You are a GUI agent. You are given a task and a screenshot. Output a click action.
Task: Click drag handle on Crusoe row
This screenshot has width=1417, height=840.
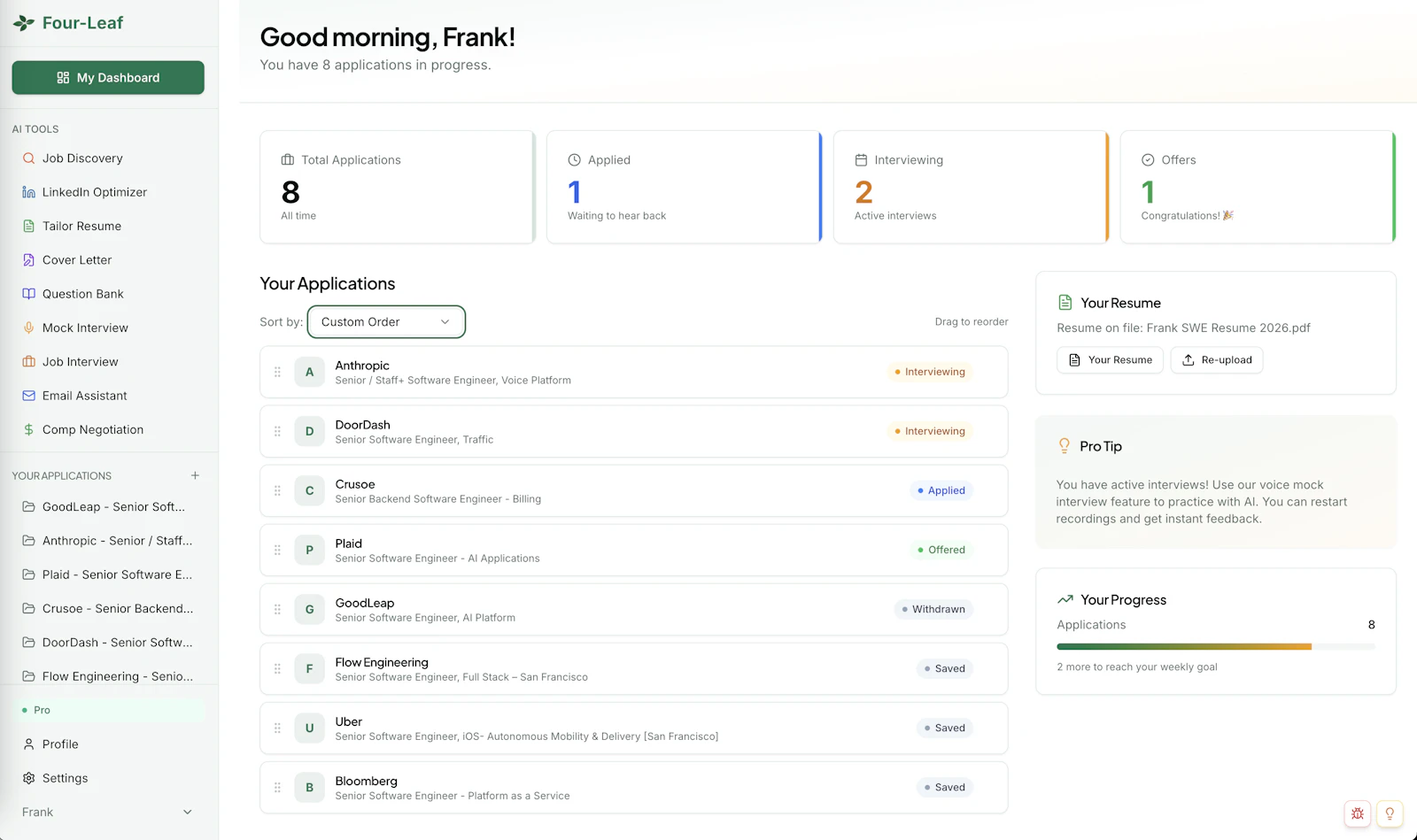pyautogui.click(x=277, y=490)
